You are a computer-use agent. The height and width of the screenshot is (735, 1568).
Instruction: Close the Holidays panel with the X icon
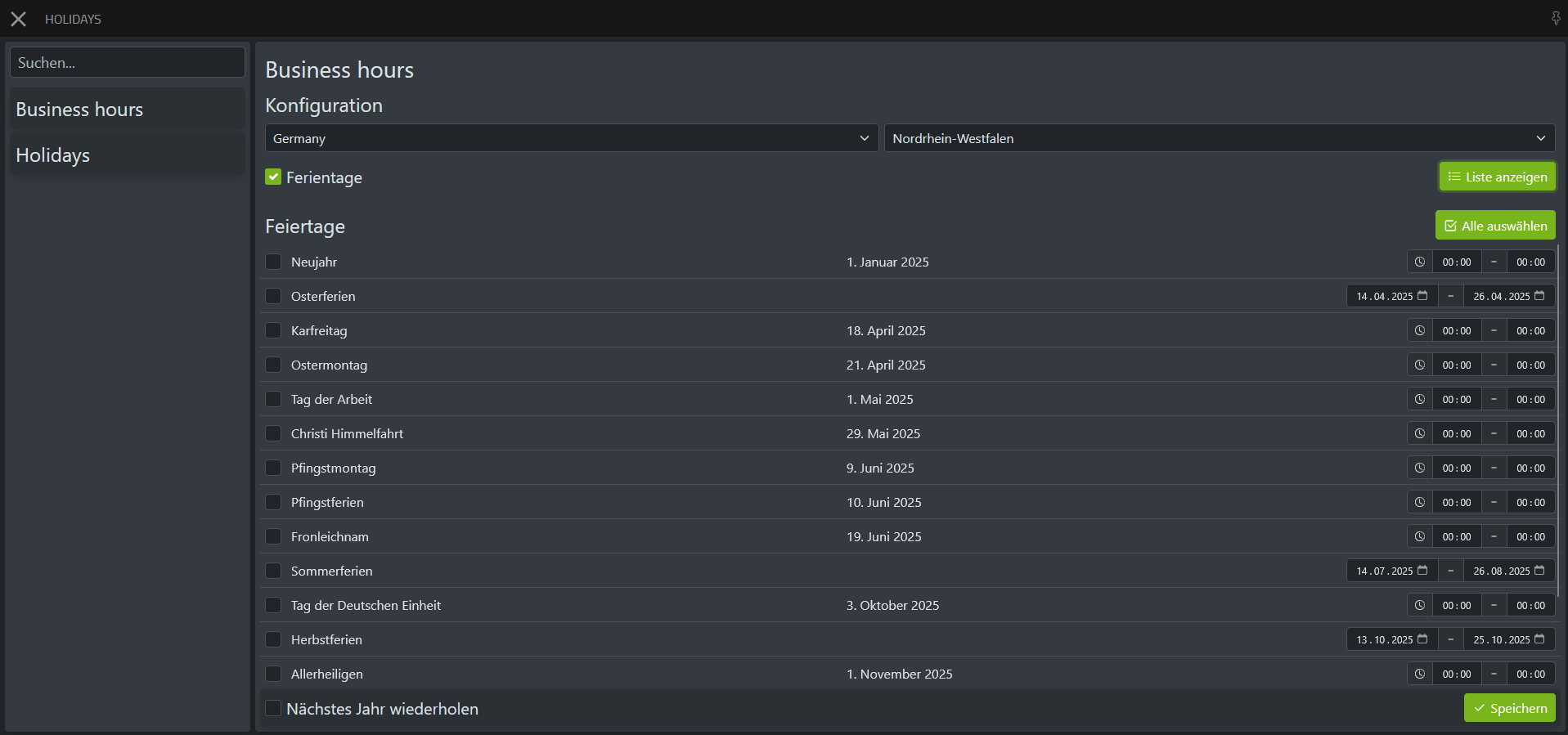click(x=18, y=19)
